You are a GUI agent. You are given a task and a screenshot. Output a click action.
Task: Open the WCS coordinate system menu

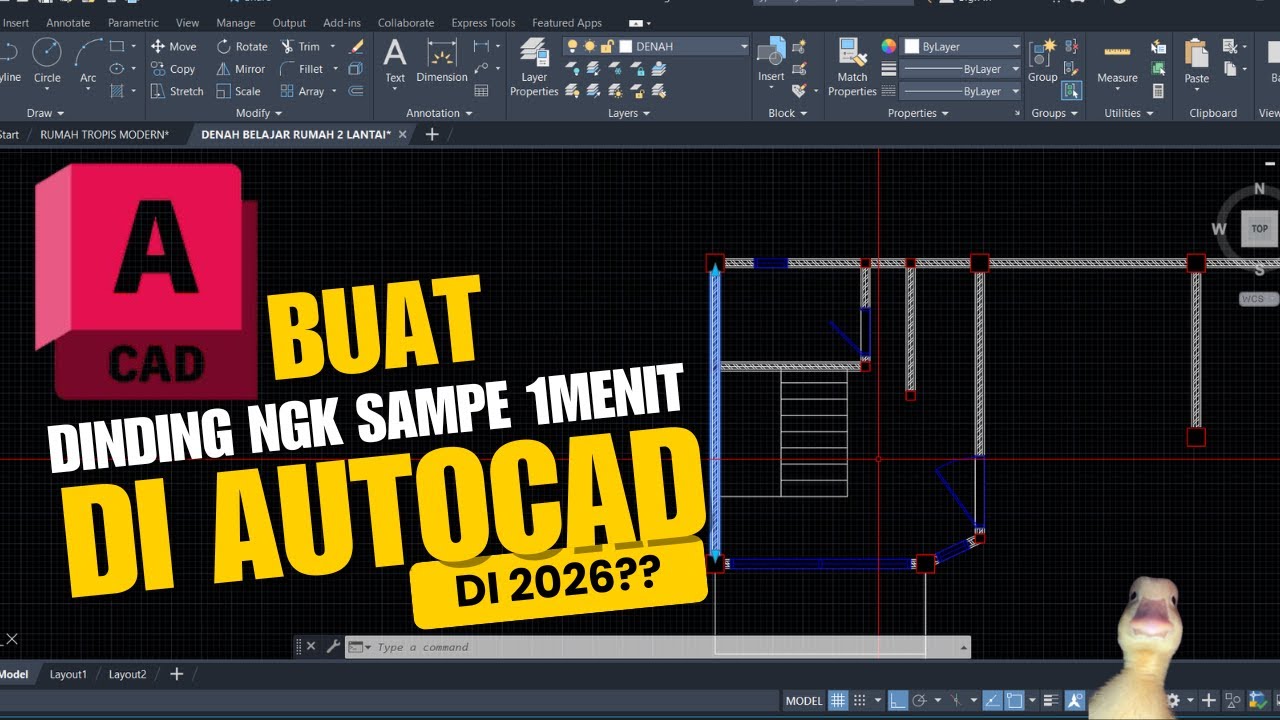point(1258,299)
